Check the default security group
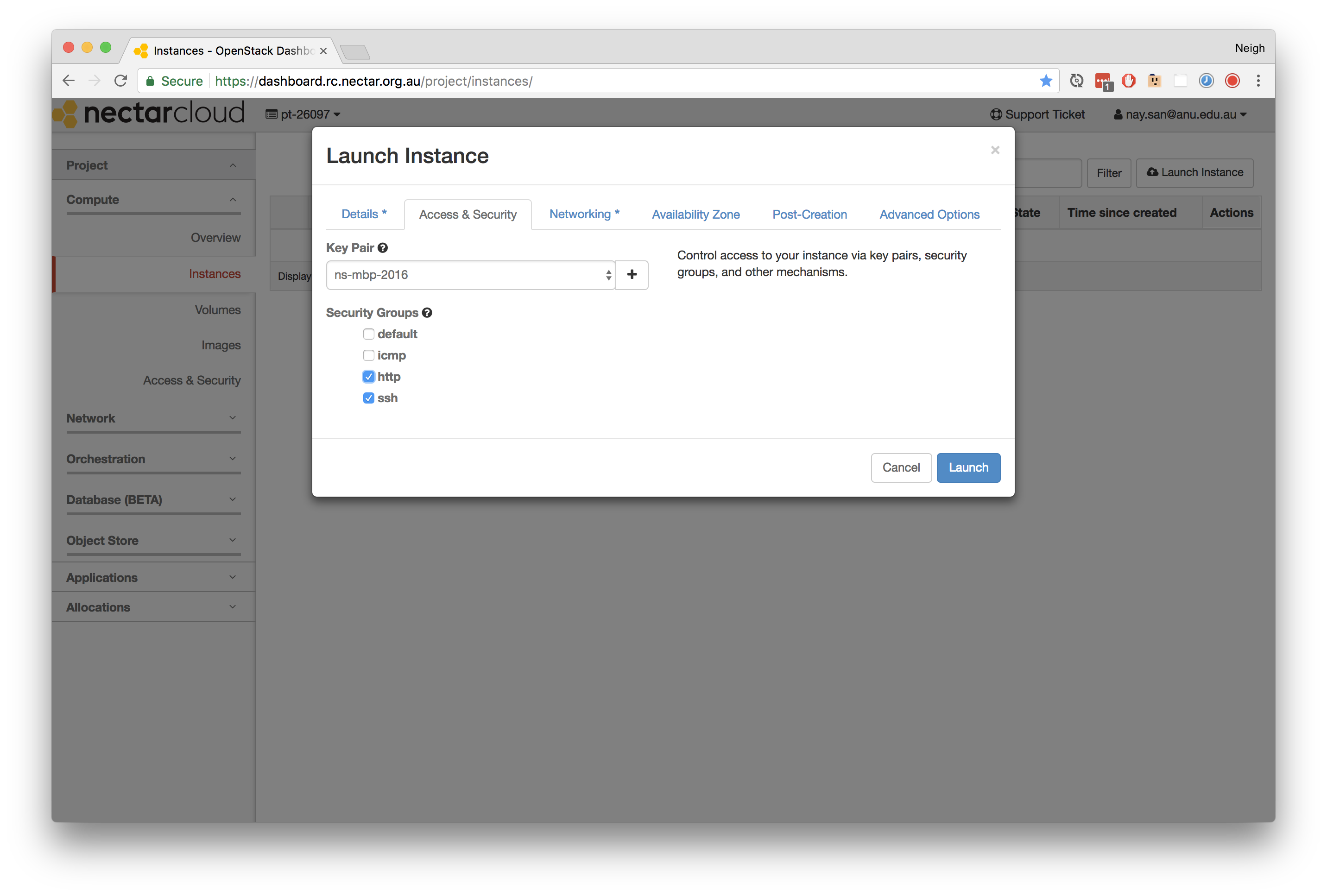1327x896 pixels. [368, 334]
